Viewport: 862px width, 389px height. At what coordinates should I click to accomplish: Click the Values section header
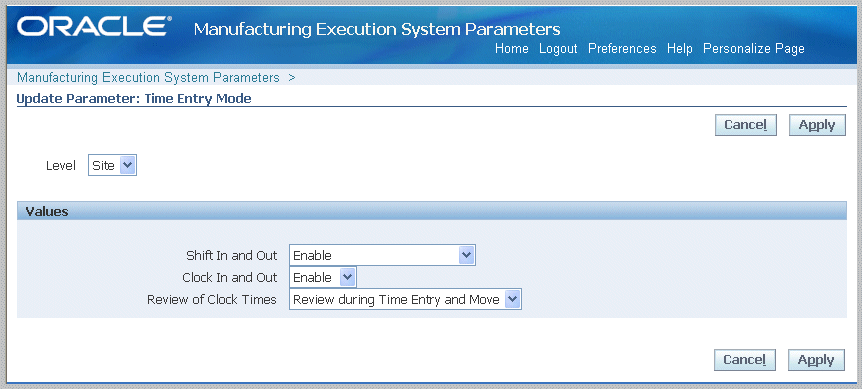pos(432,211)
